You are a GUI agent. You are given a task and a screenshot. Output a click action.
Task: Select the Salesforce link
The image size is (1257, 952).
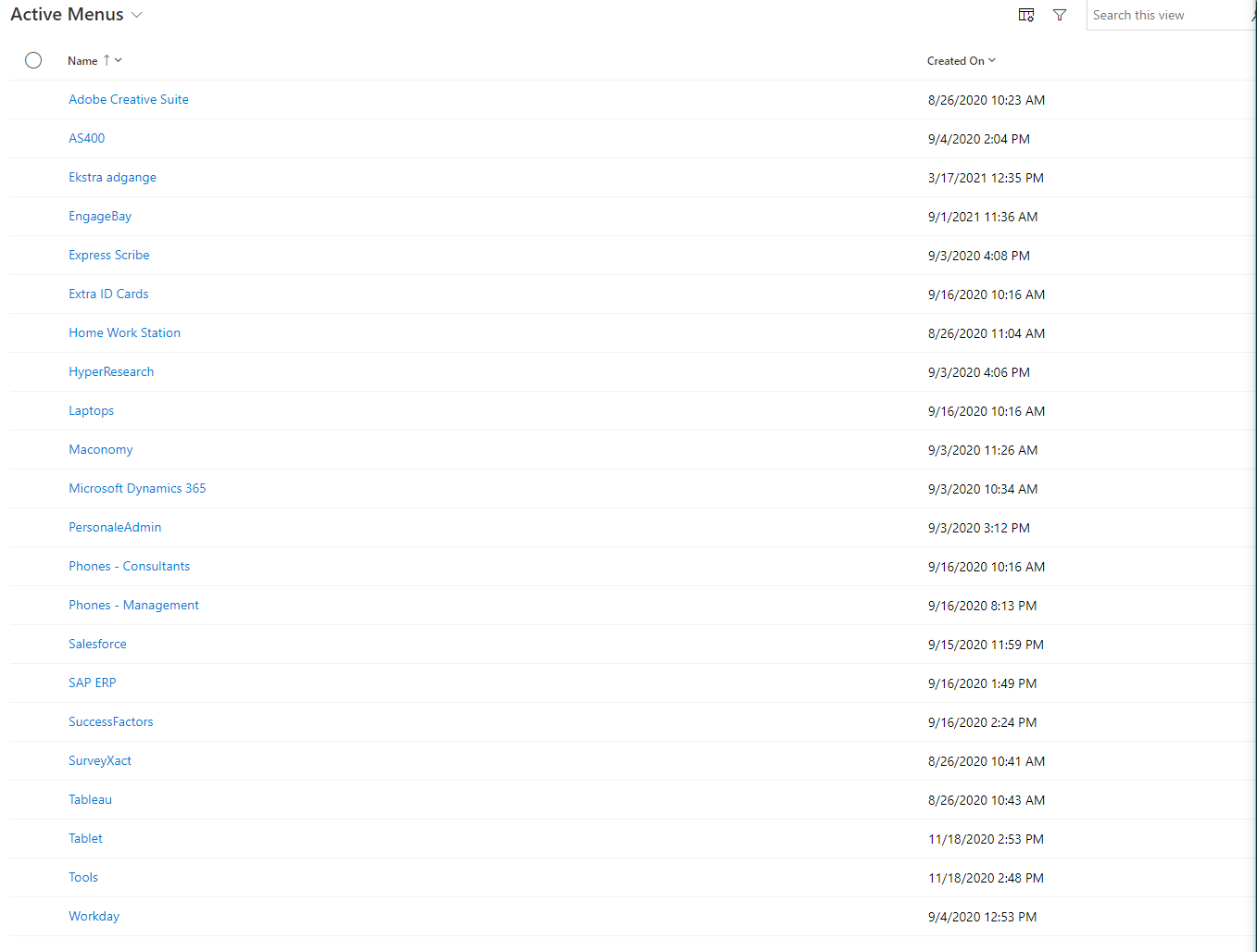tap(97, 645)
